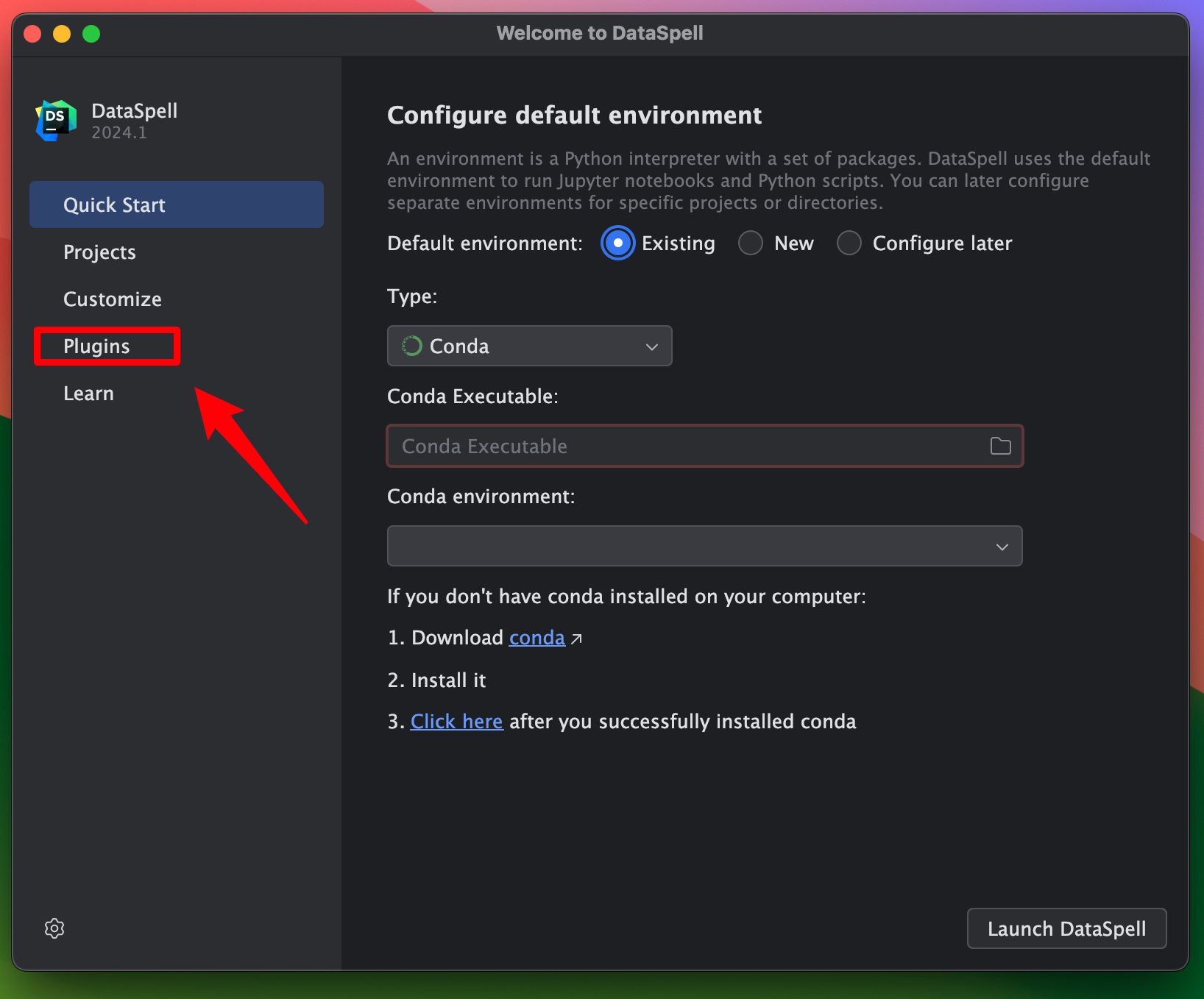1204x999 pixels.
Task: Click the Conda spinner icon in Type dropdown
Action: [411, 346]
